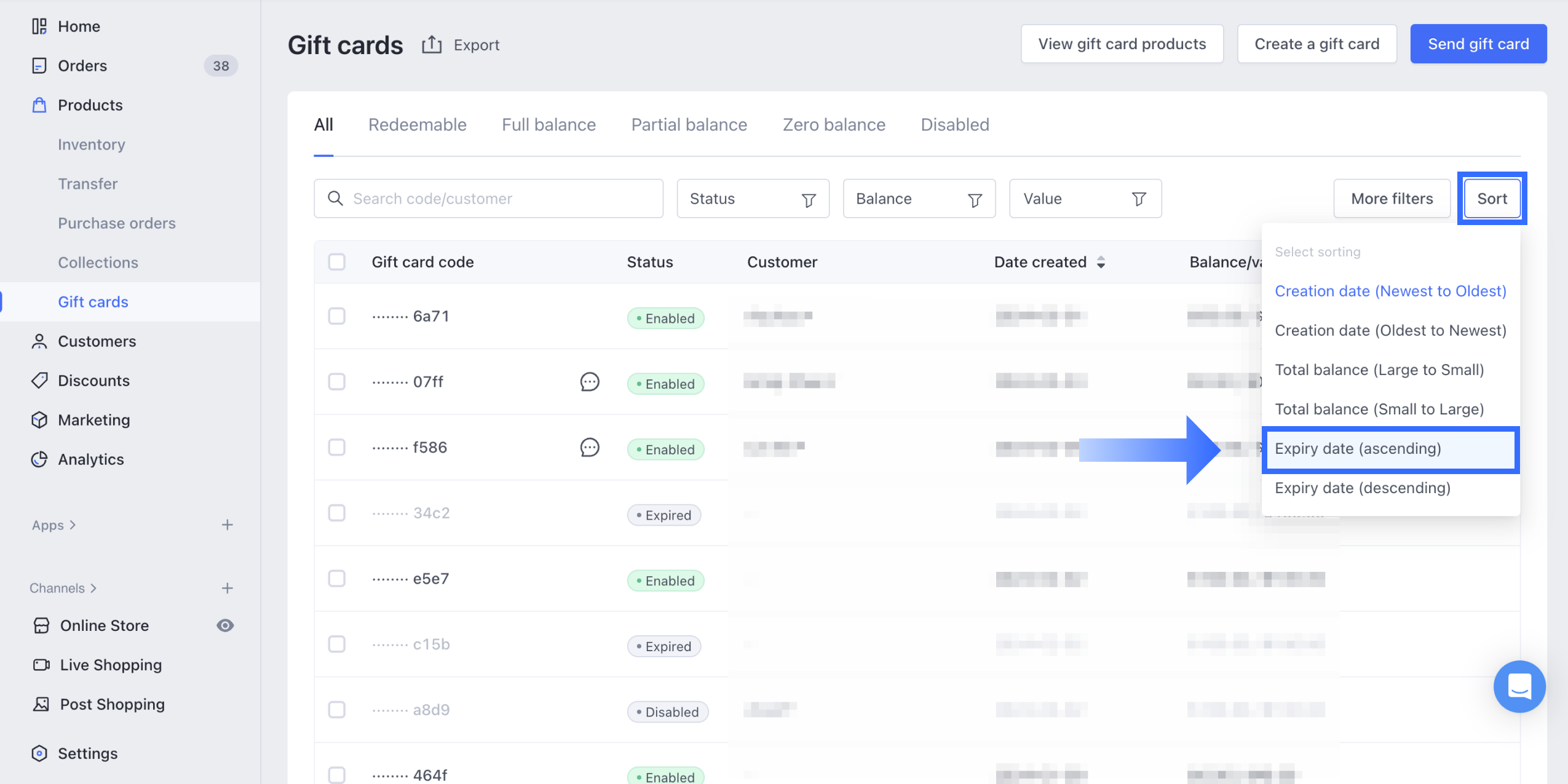Open the Value filter dropdown
This screenshot has height=784, width=1568.
click(1085, 199)
